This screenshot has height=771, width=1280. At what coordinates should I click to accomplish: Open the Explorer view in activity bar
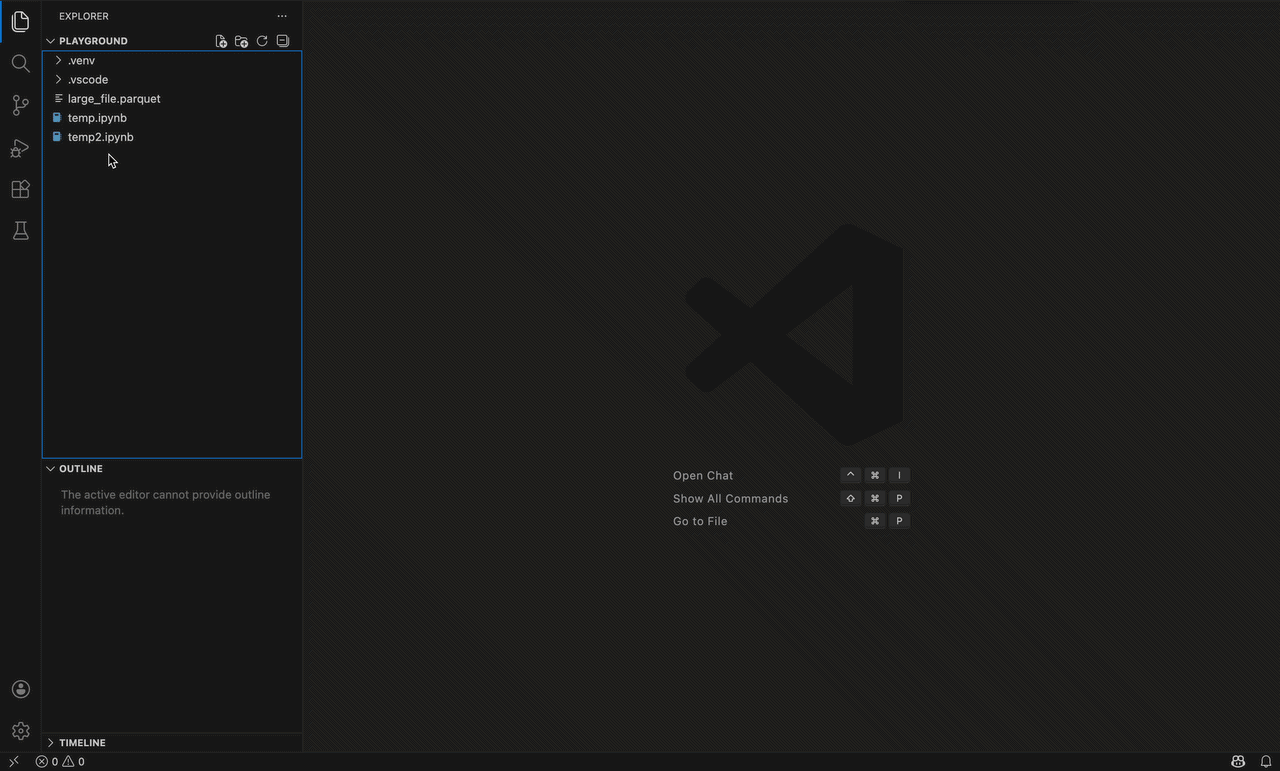pyautogui.click(x=20, y=22)
